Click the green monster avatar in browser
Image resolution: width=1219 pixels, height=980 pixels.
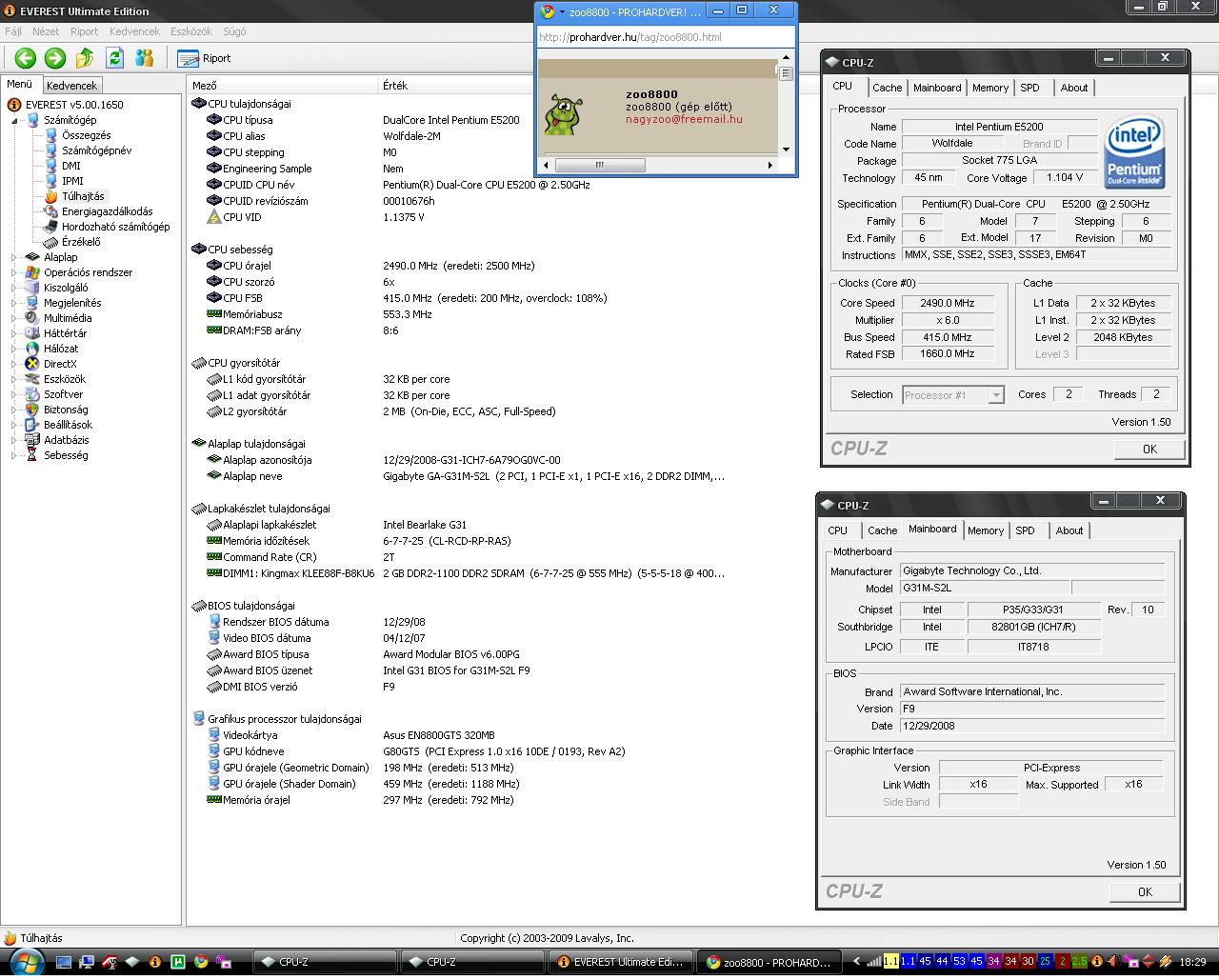563,113
